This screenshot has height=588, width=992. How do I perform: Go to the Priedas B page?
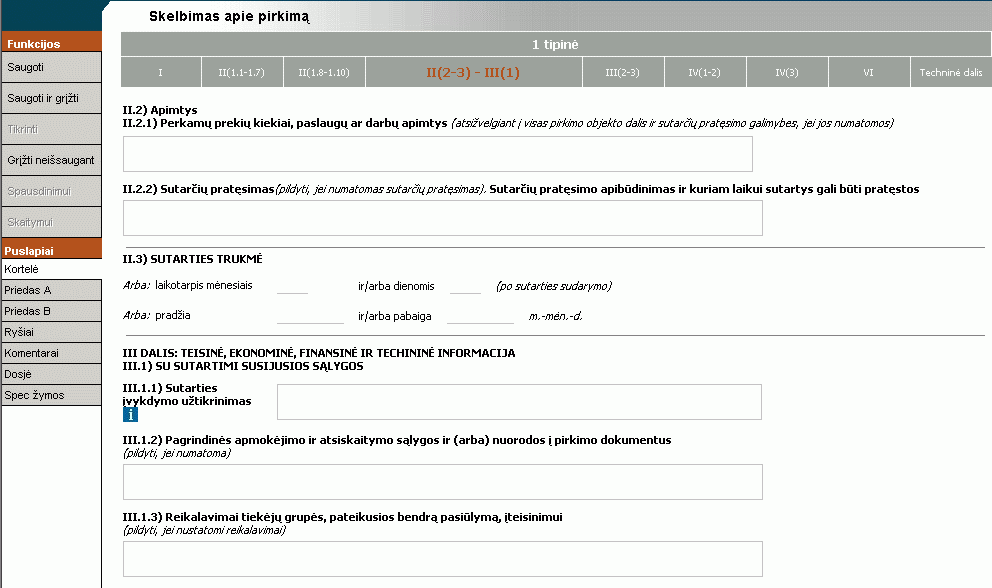[51, 311]
